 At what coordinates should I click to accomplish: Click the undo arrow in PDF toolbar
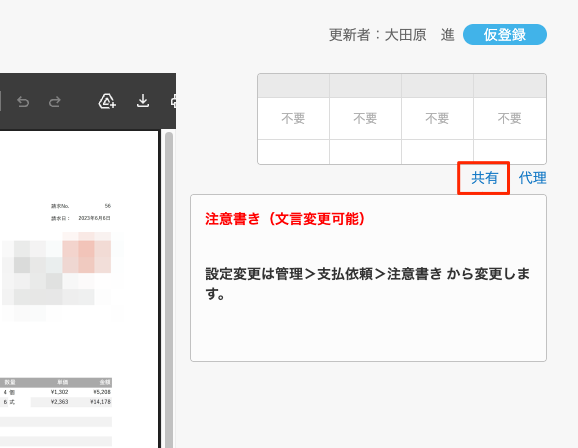[23, 101]
